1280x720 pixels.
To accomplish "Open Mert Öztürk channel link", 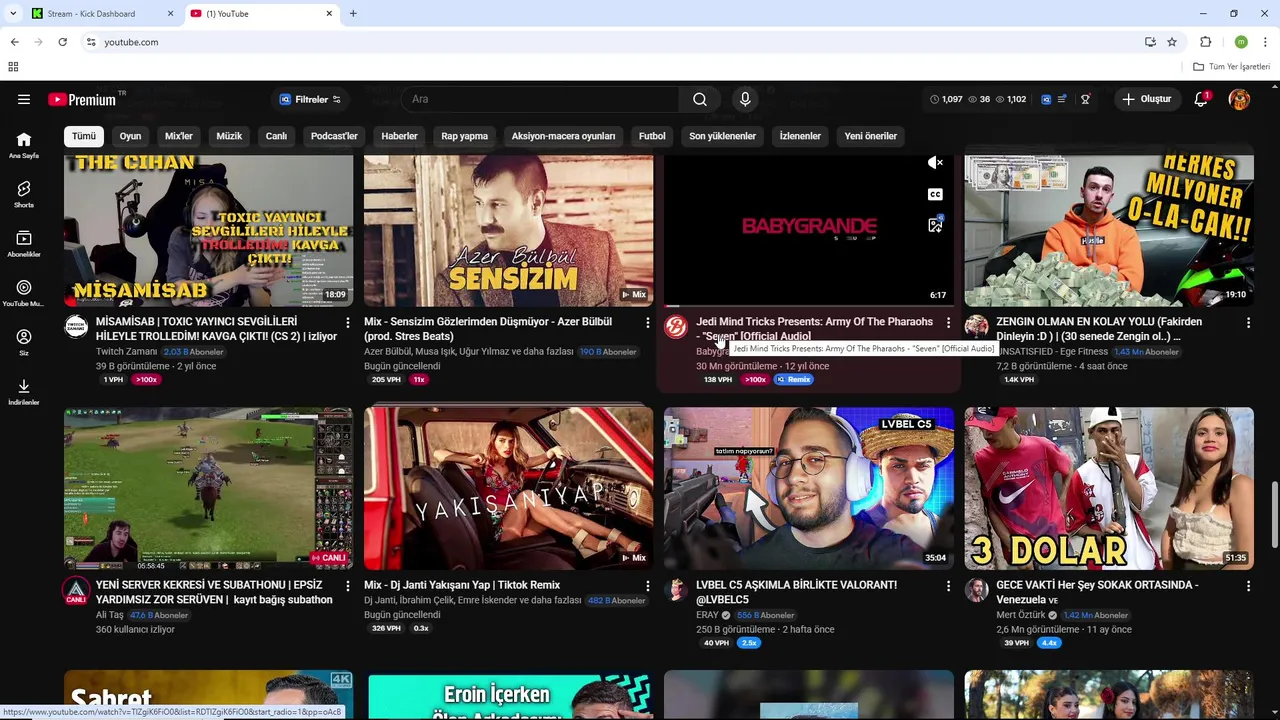I will 1021,615.
